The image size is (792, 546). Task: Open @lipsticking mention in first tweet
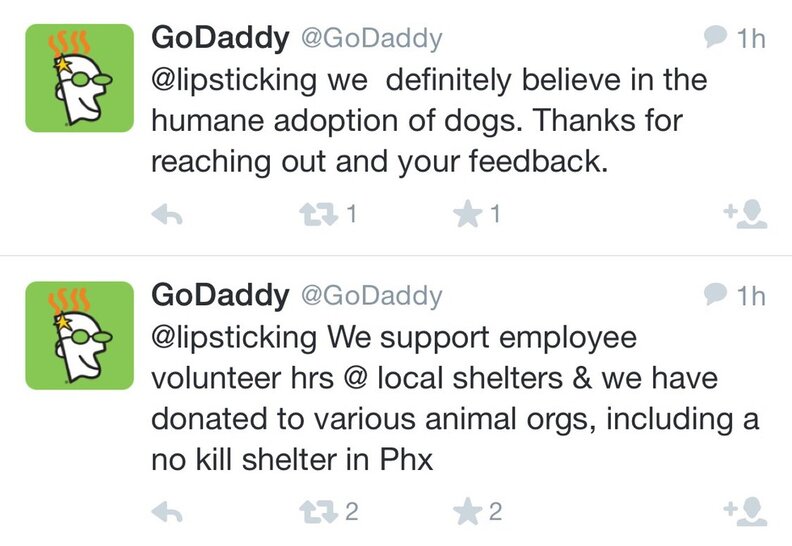[x=234, y=80]
